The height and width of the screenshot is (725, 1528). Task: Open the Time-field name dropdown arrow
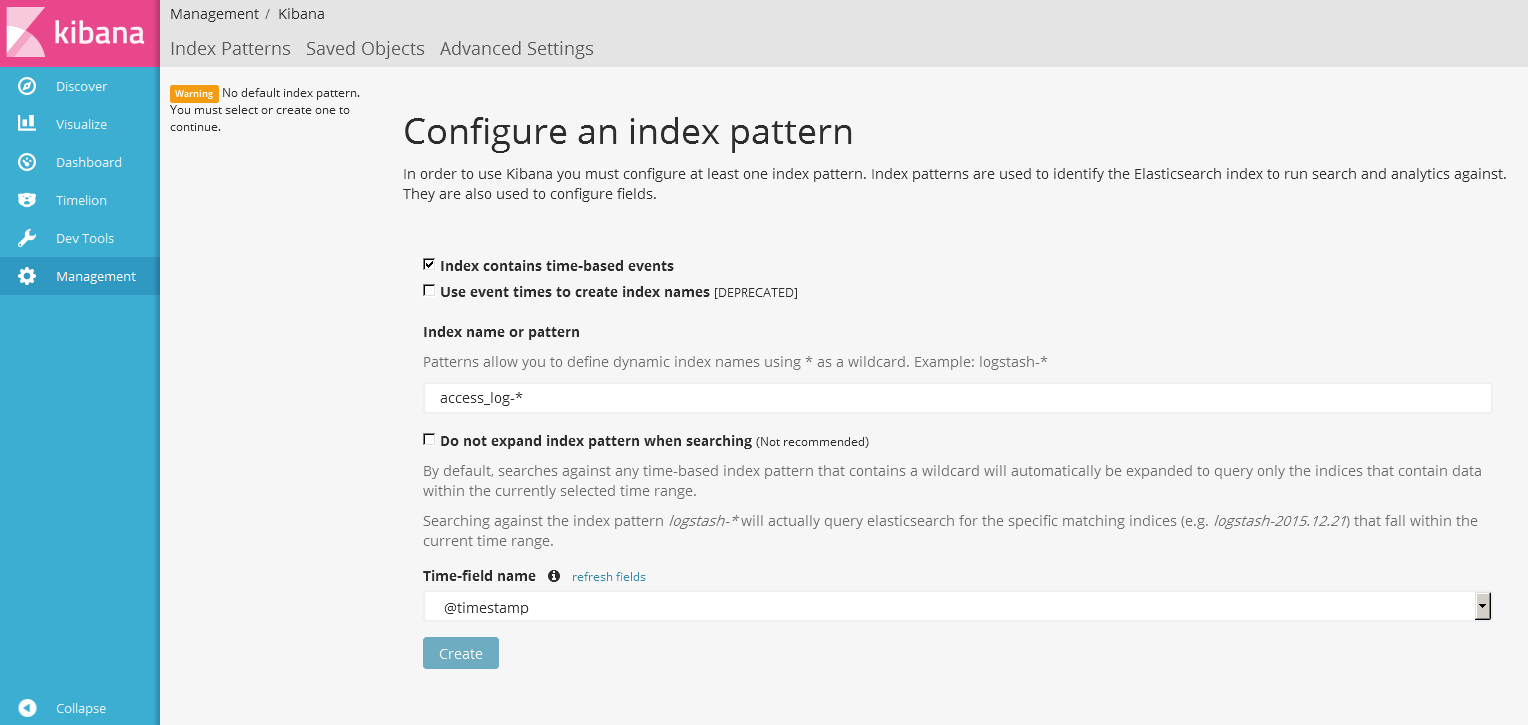[x=1483, y=606]
